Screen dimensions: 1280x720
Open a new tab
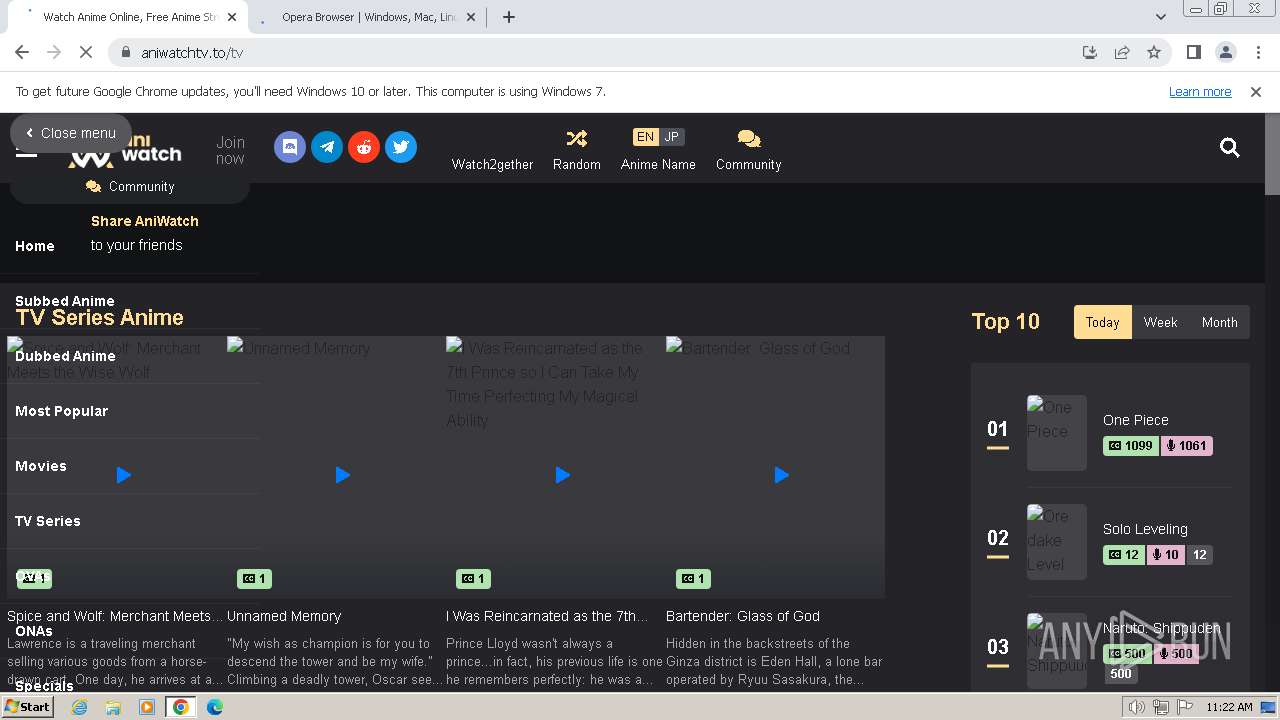[x=509, y=17]
